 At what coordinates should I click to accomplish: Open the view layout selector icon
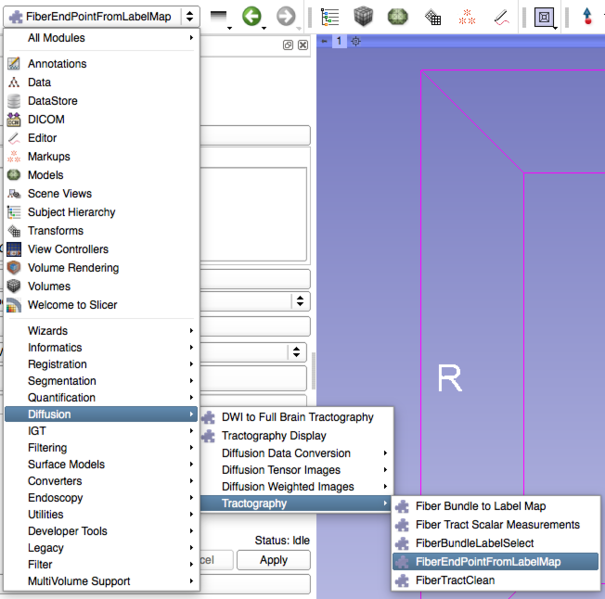pyautogui.click(x=544, y=17)
